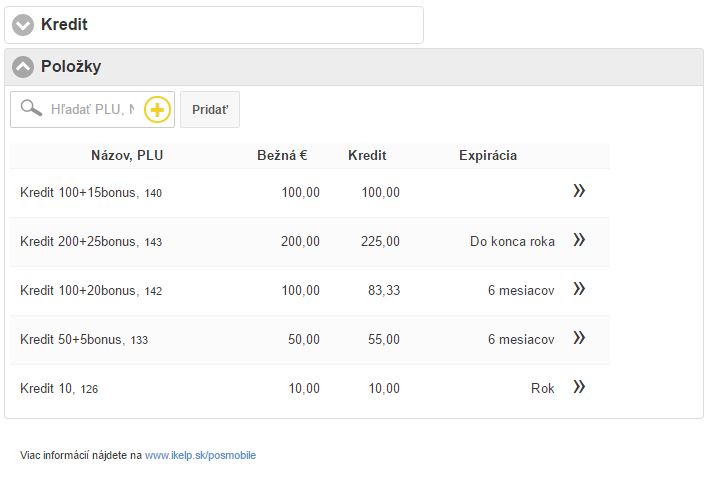Viewport: 708px width, 495px height.
Task: Open details arrow for Kredit 200+25bonus
Action: coord(579,240)
